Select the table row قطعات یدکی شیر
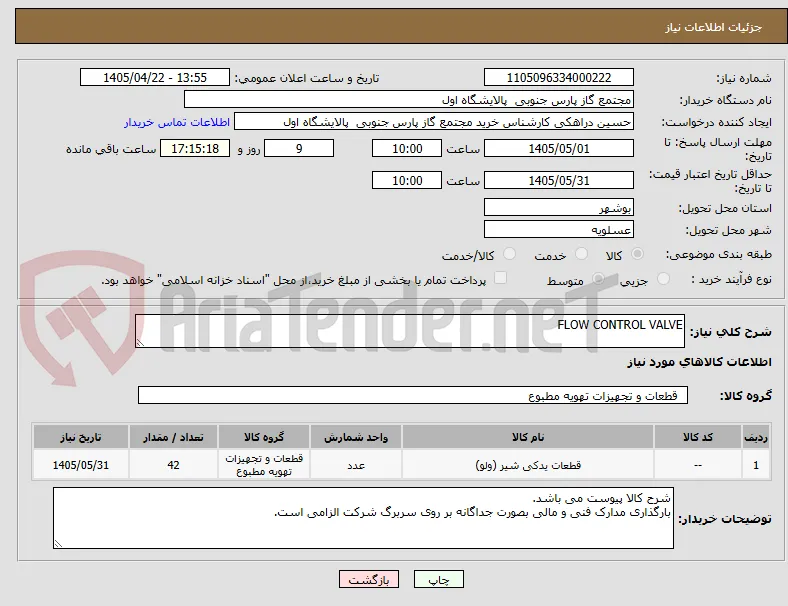Viewport: 788px width, 606px height. coord(401,465)
